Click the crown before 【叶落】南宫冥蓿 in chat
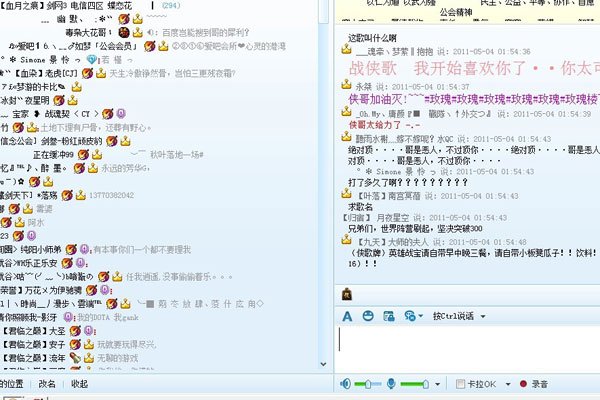 click(x=346, y=194)
